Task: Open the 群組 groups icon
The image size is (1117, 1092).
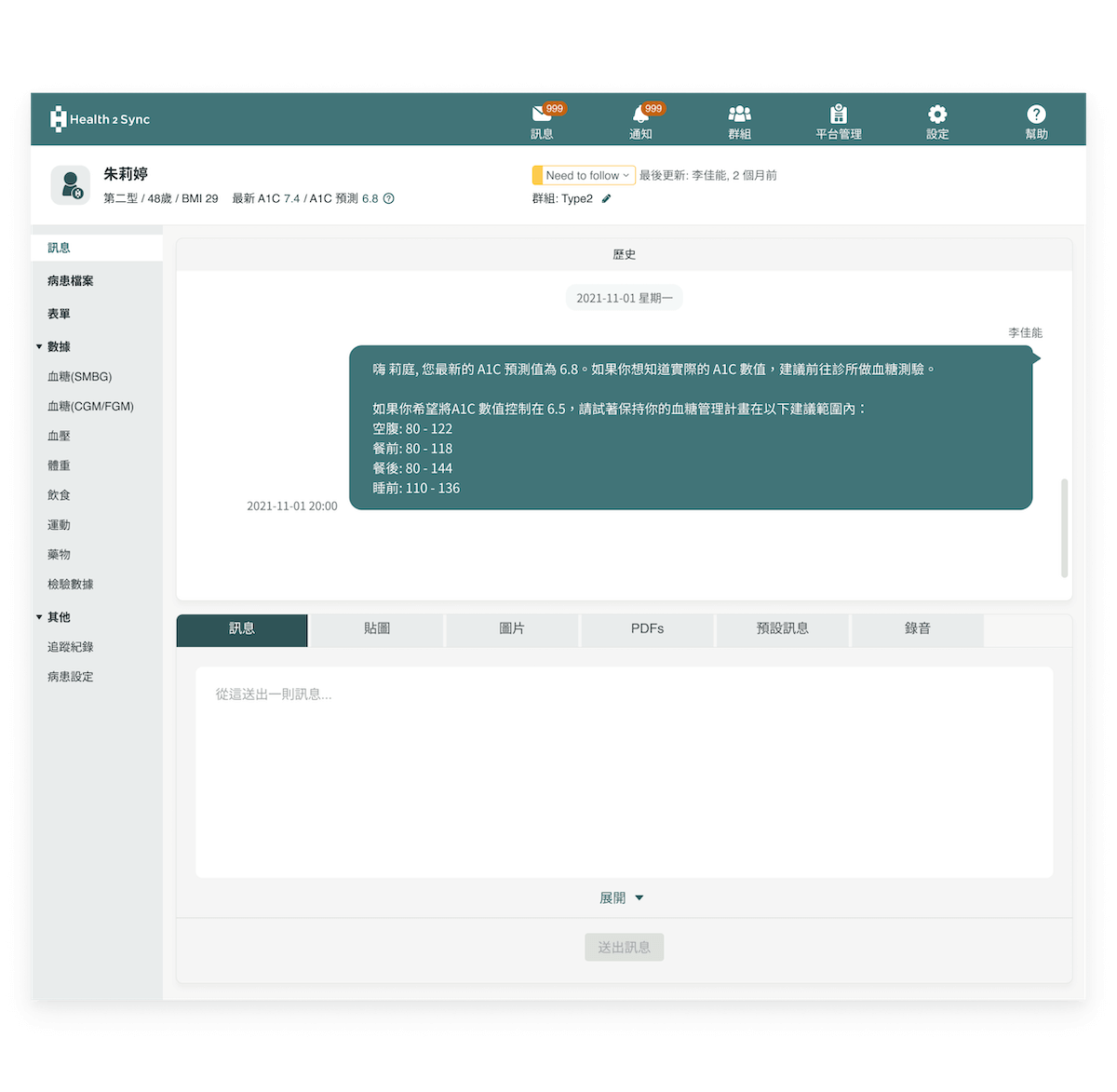Action: tap(739, 115)
